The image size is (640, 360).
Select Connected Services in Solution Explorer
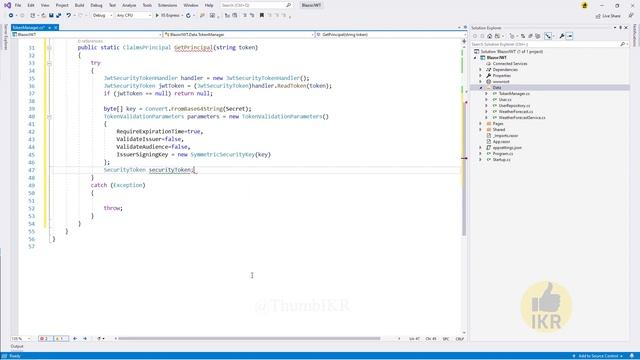(x=510, y=64)
